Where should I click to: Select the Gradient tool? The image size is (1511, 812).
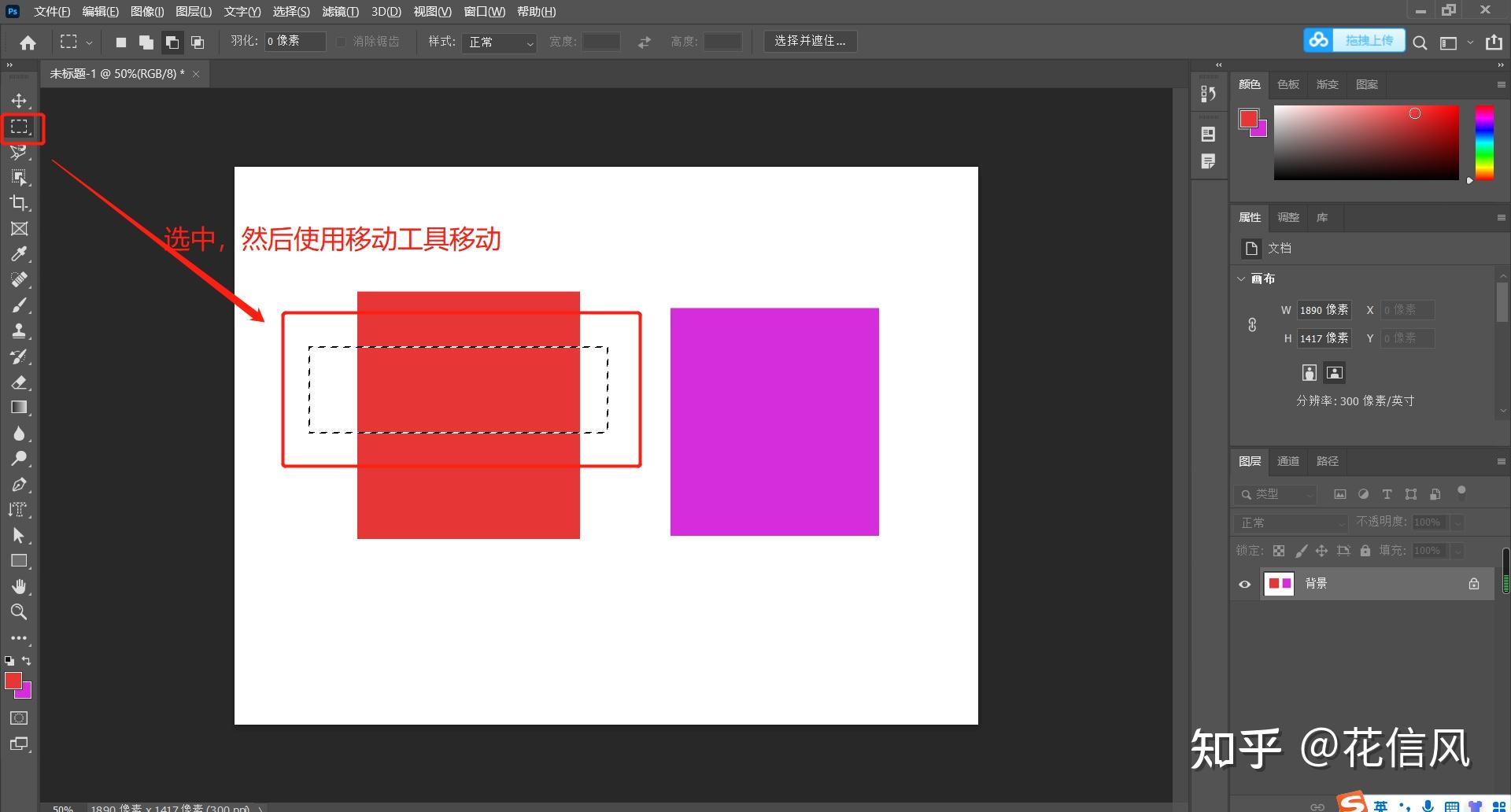pyautogui.click(x=19, y=408)
